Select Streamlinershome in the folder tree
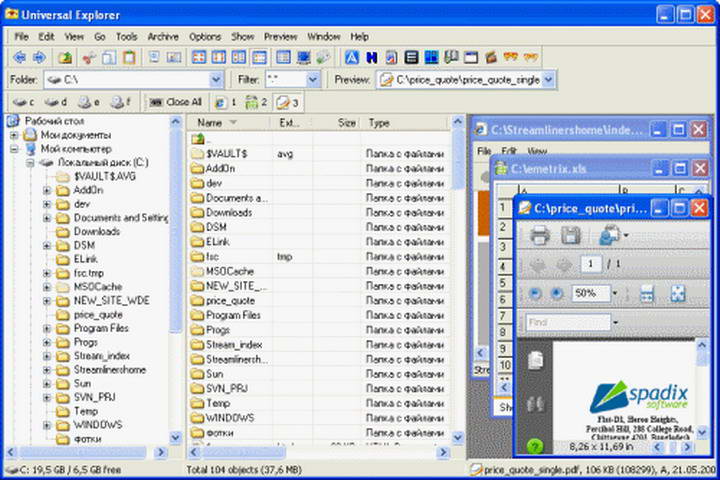Viewport: 720px width, 480px height. coord(110,370)
